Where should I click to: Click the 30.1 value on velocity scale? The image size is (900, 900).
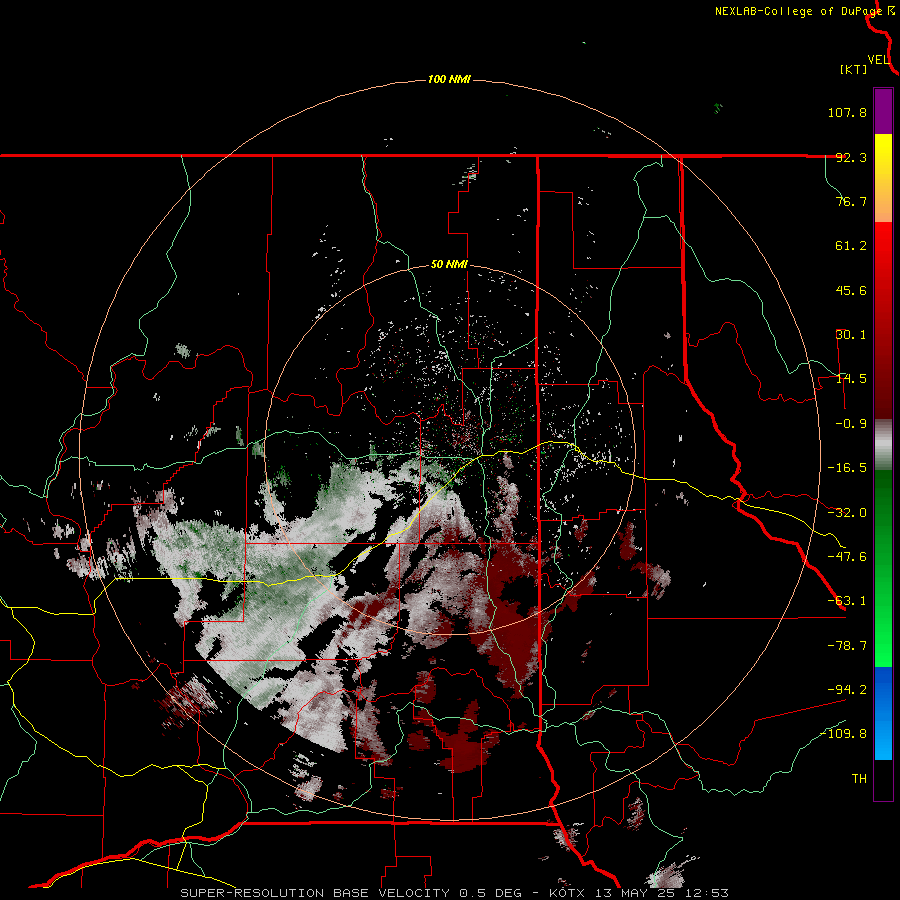pos(851,335)
